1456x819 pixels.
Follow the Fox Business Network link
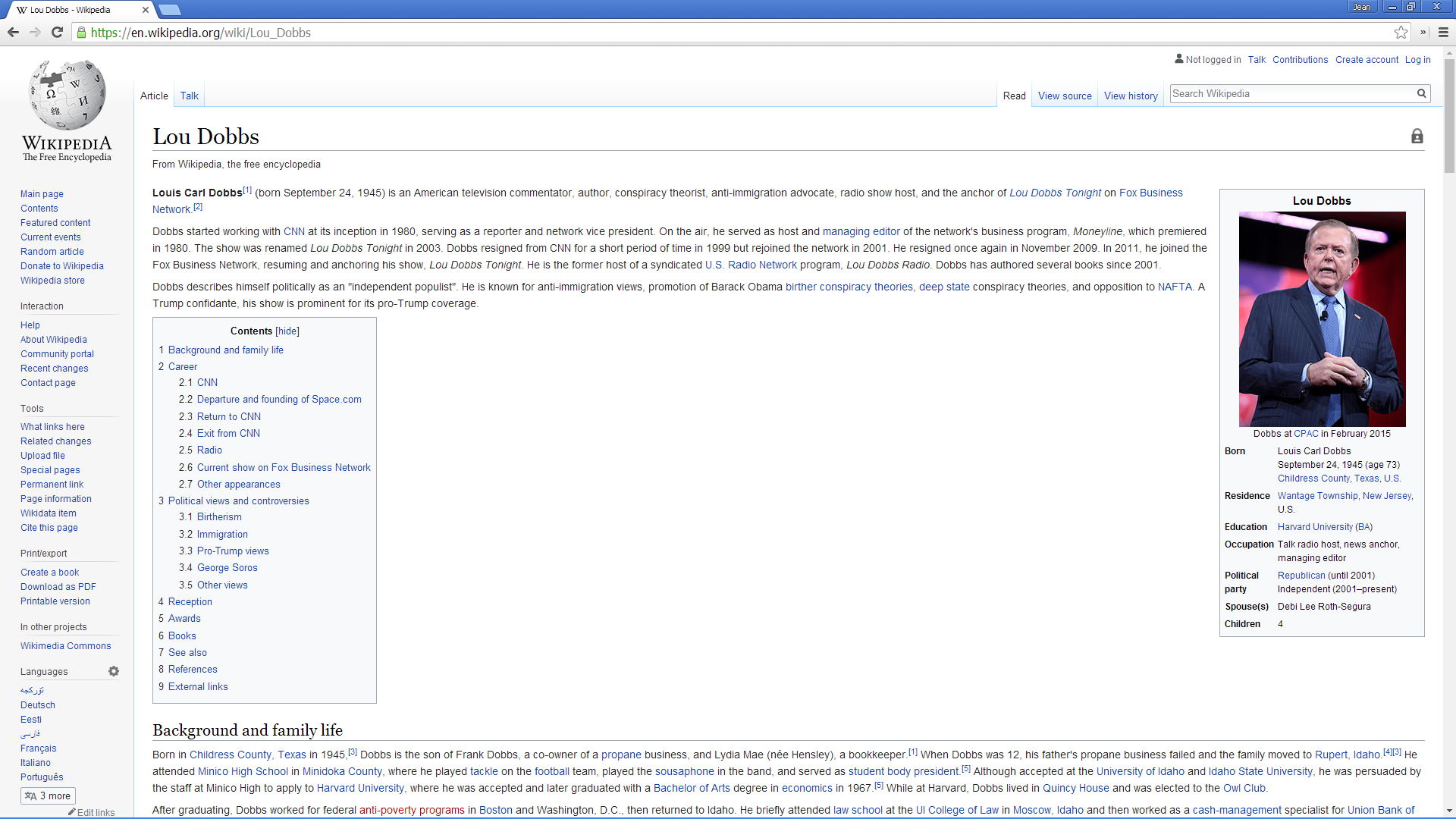[x=1151, y=193]
